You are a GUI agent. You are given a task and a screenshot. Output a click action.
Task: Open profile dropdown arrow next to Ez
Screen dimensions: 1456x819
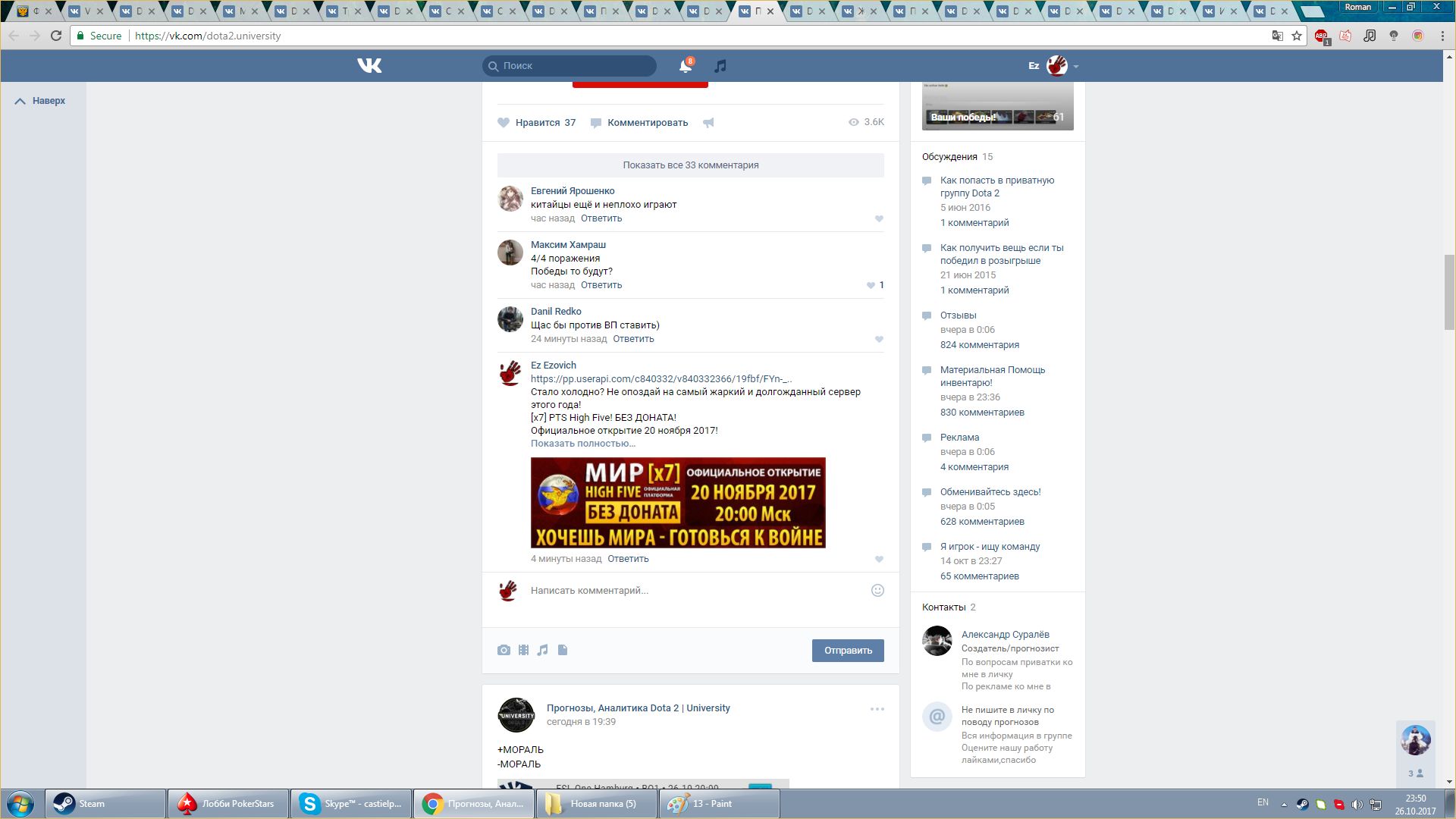(1076, 67)
